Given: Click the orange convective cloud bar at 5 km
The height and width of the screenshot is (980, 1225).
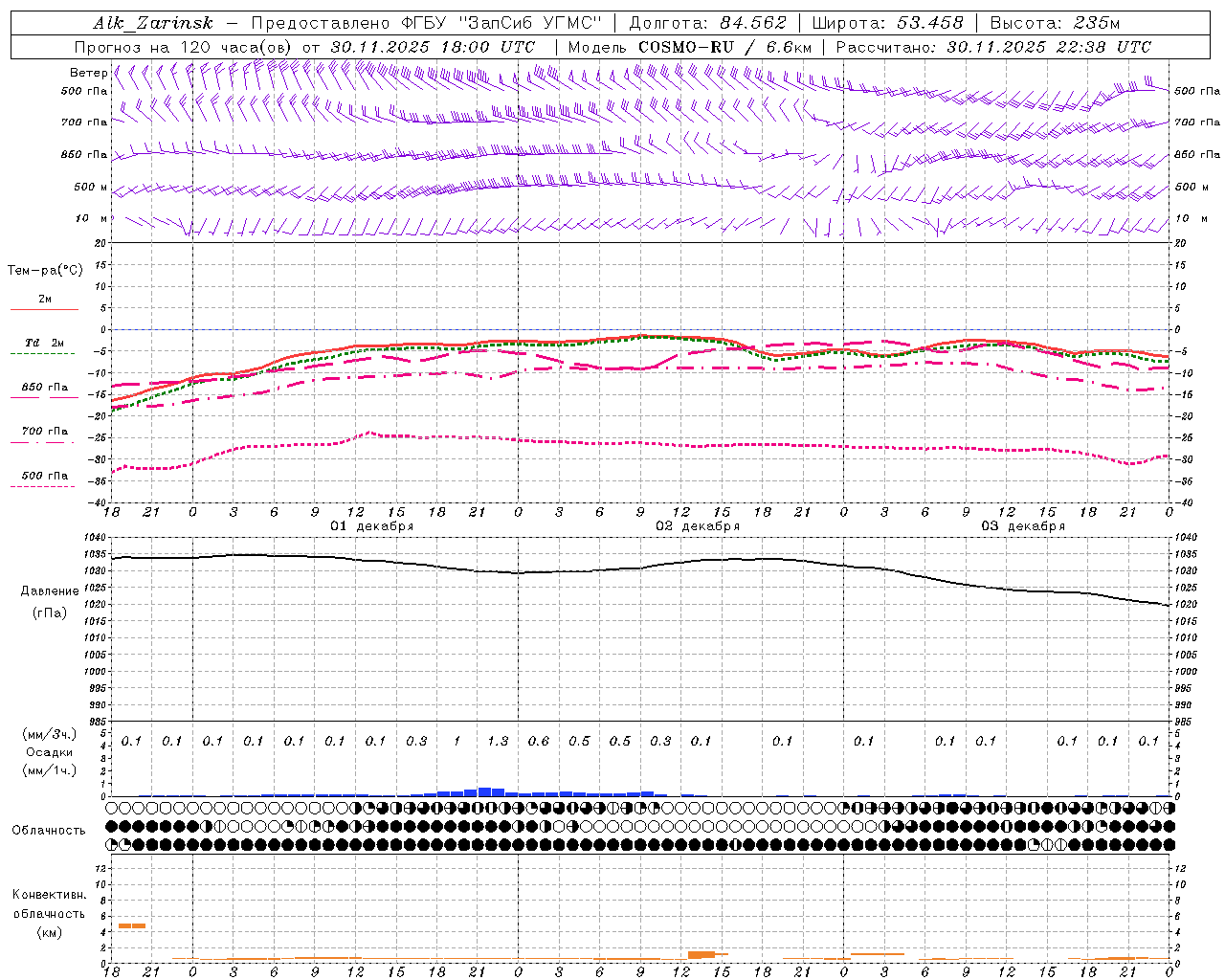Looking at the screenshot, I should [x=132, y=925].
